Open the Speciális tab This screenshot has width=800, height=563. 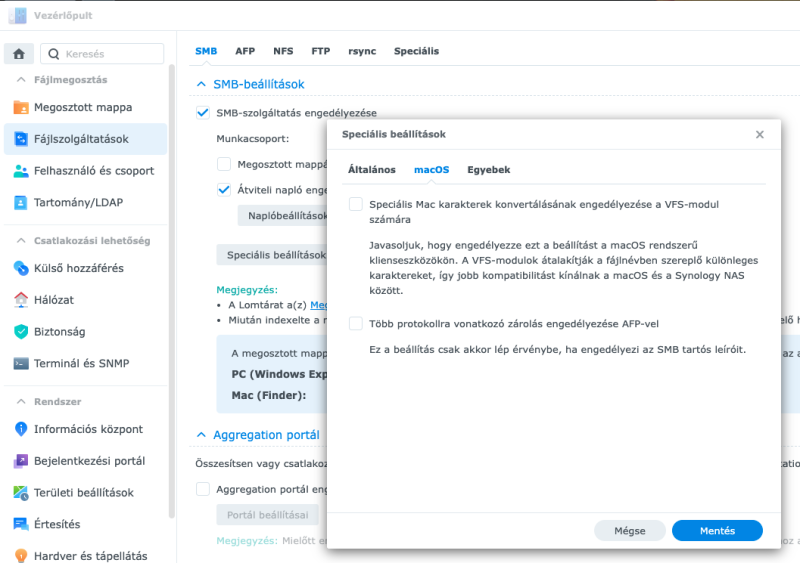[416, 51]
